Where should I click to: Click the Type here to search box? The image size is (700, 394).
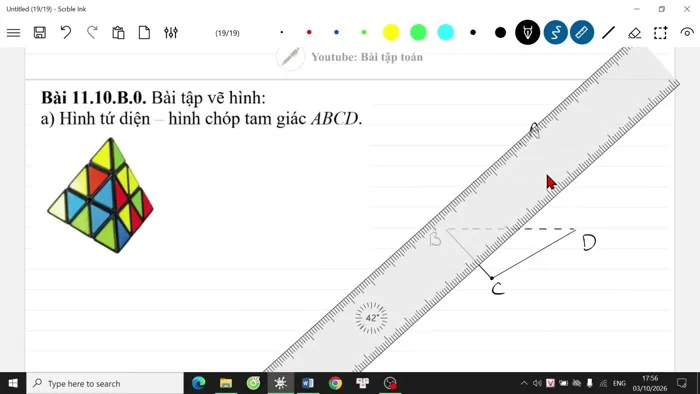pos(105,383)
